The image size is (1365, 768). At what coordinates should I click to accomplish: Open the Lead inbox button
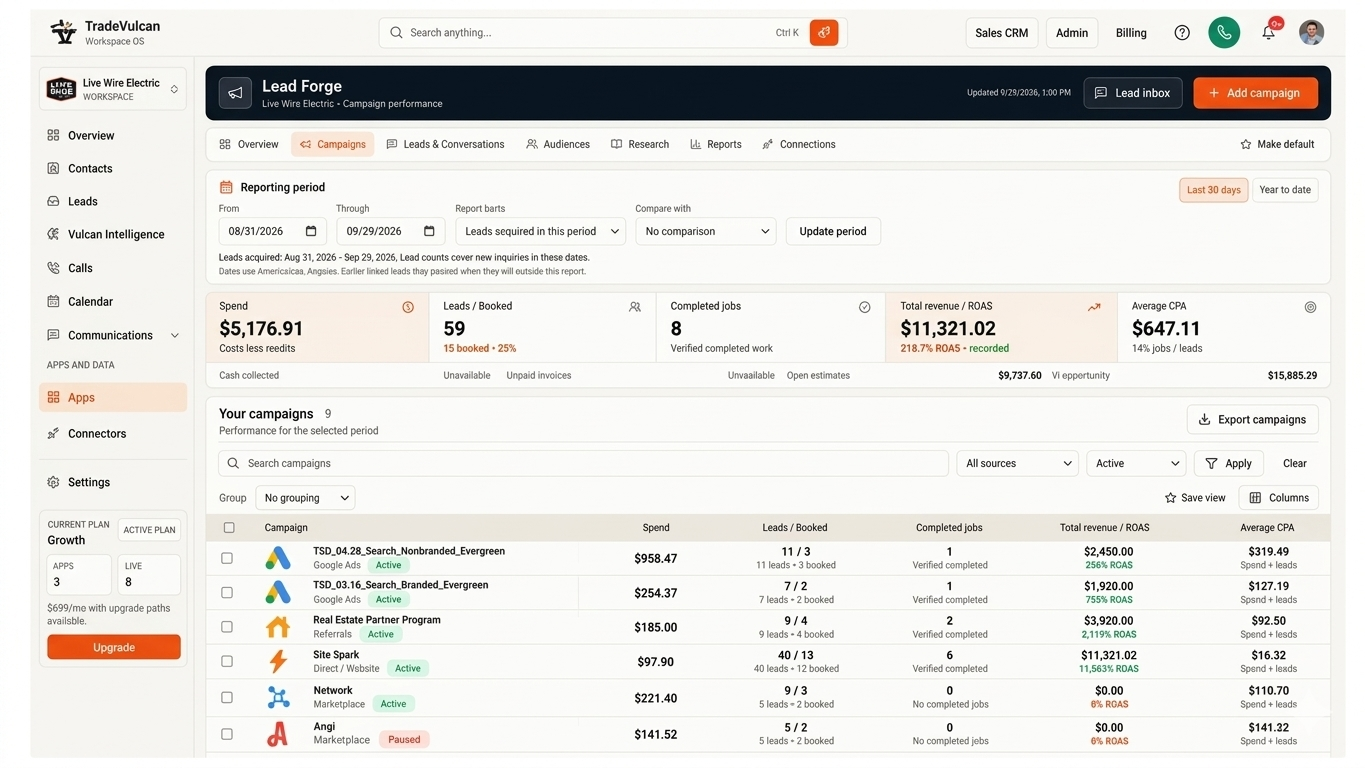pyautogui.click(x=1133, y=93)
